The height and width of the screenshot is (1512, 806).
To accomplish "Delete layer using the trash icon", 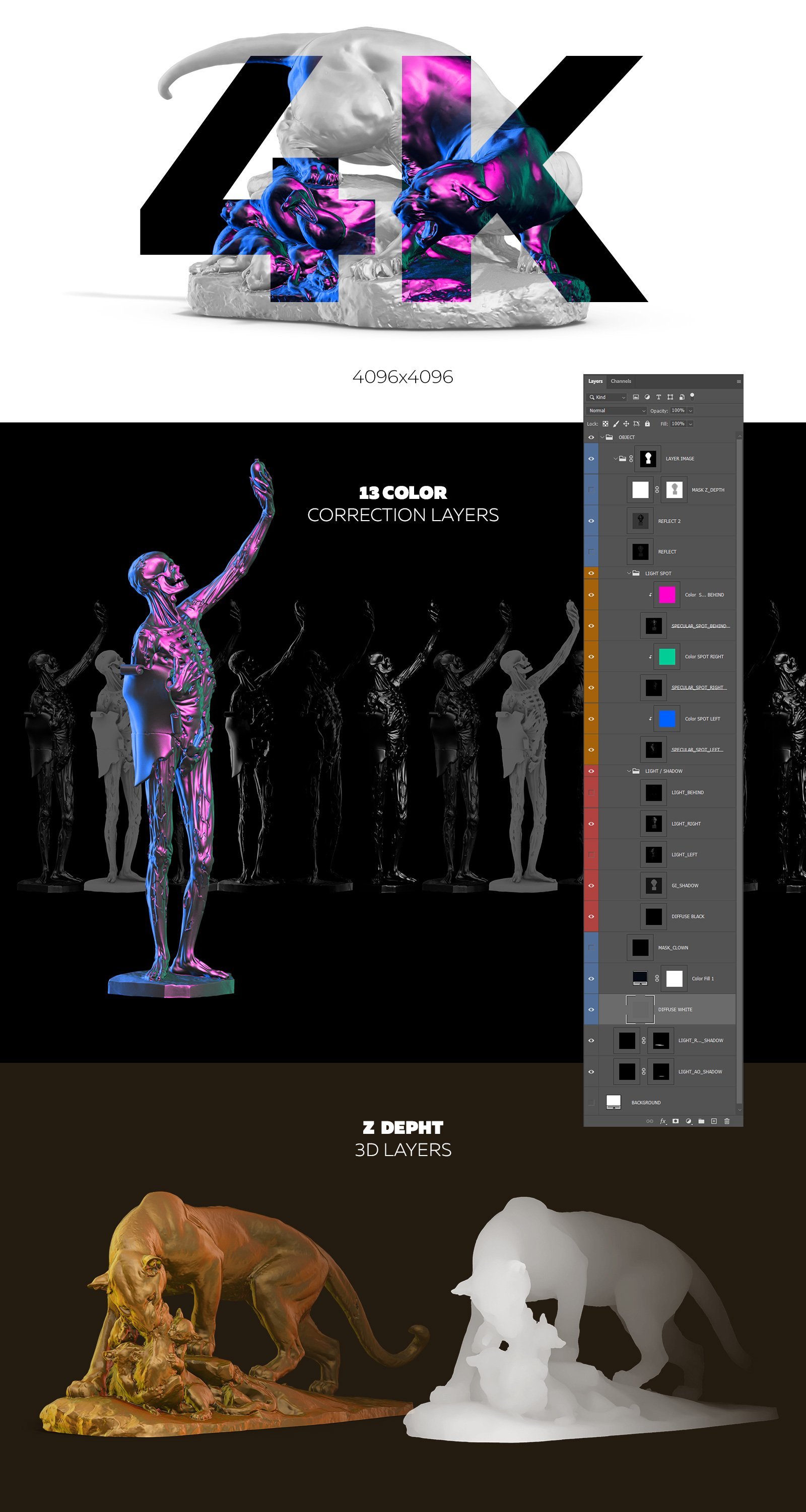I will (727, 1121).
